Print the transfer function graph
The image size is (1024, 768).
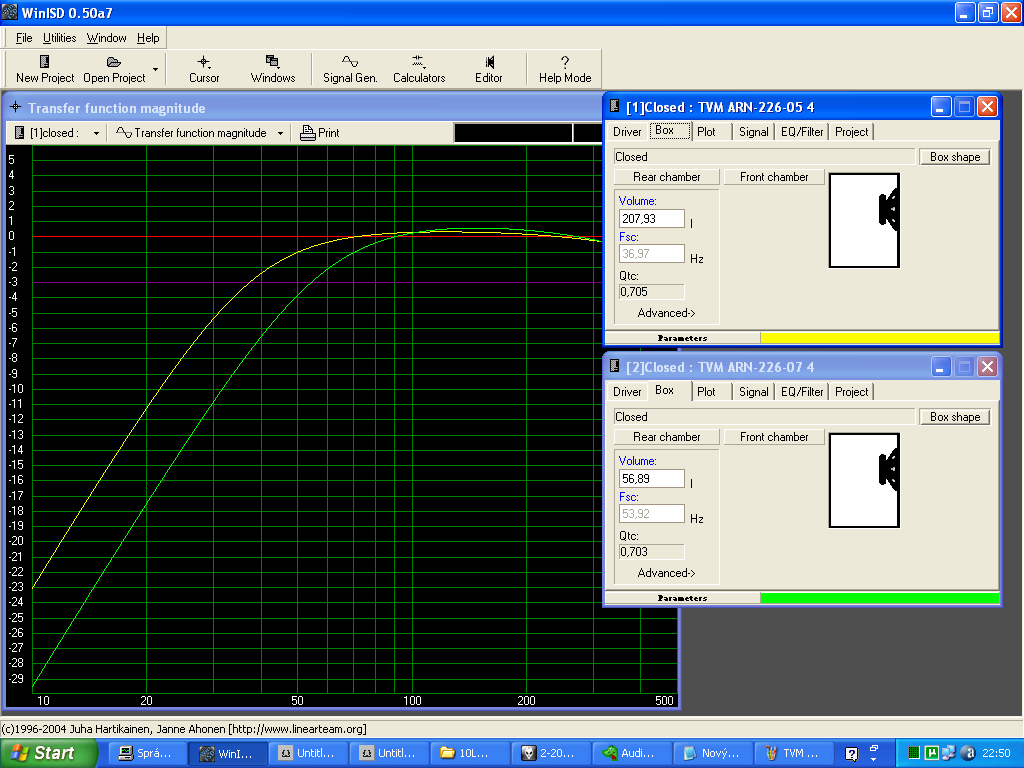(x=319, y=133)
